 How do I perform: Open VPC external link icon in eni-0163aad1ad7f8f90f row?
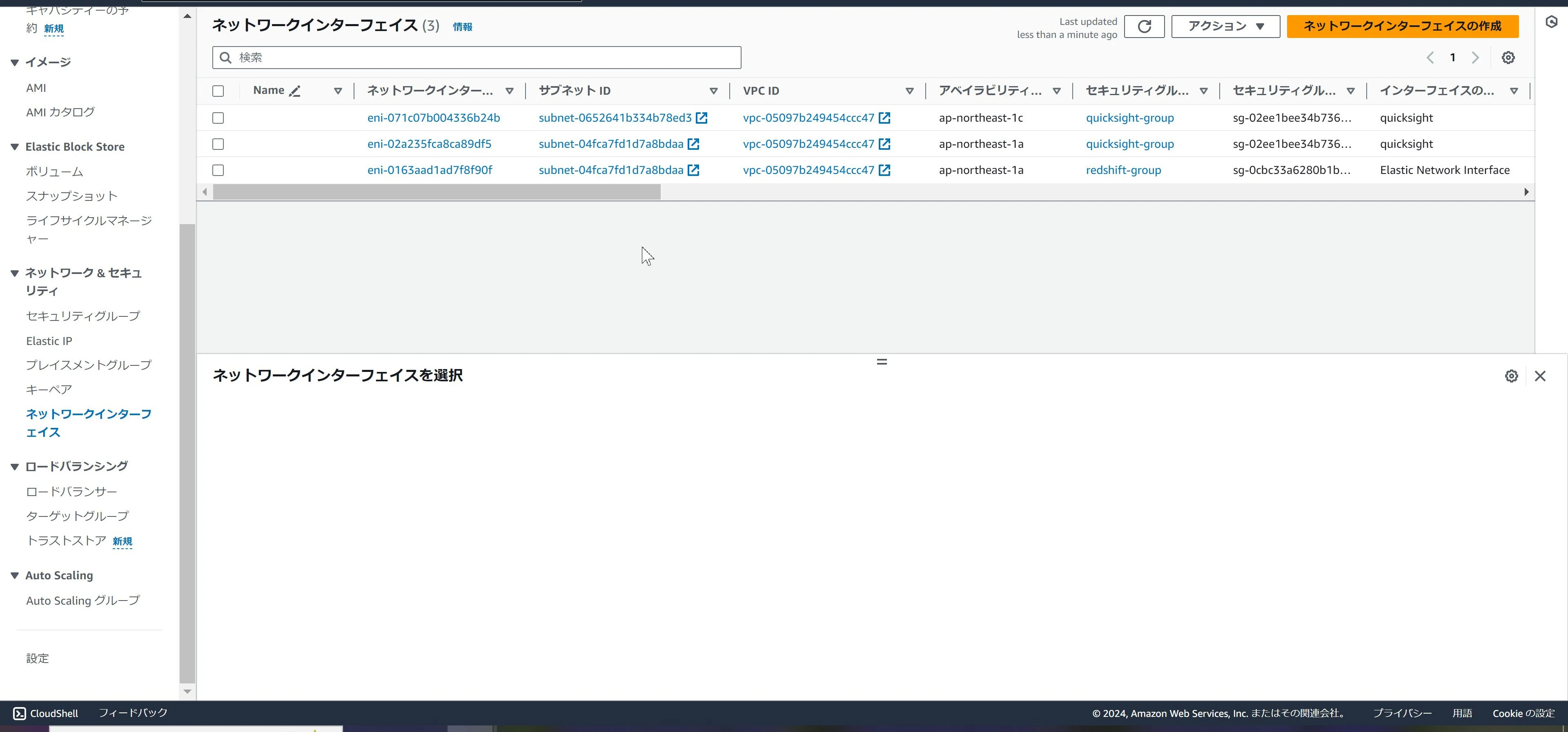(x=884, y=170)
